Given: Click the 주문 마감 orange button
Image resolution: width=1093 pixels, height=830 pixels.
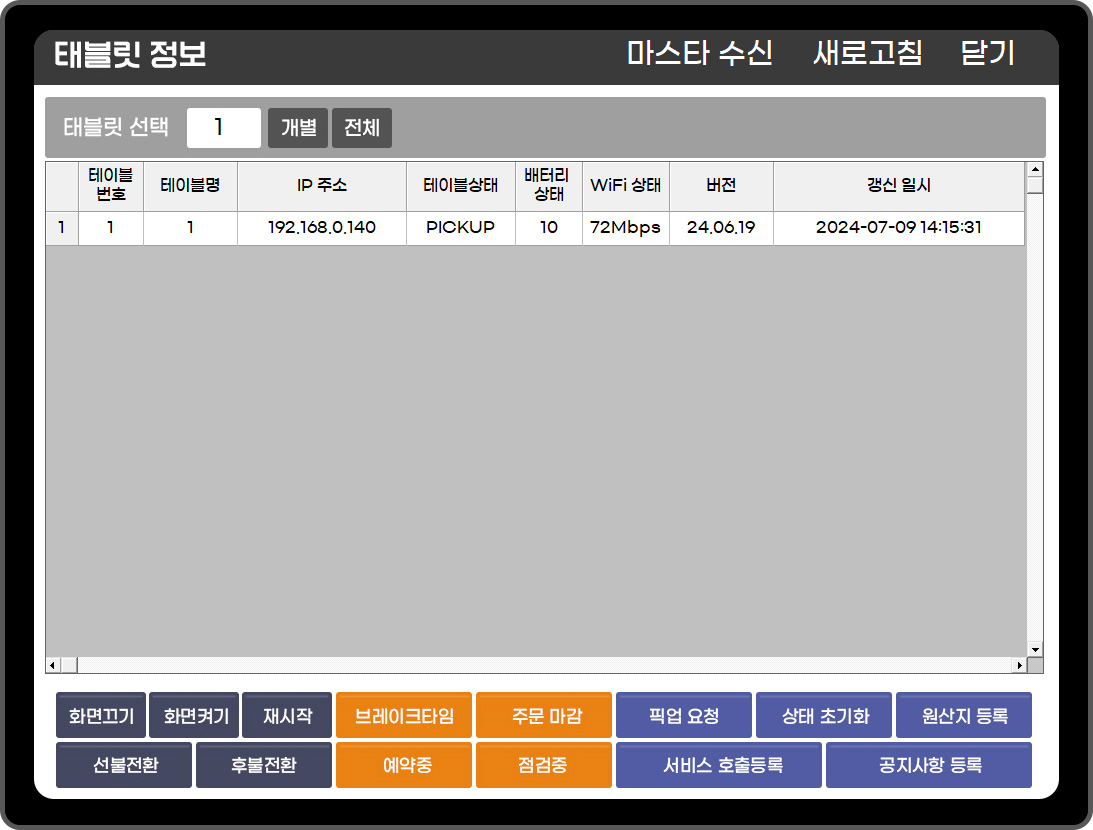Looking at the screenshot, I should (544, 715).
